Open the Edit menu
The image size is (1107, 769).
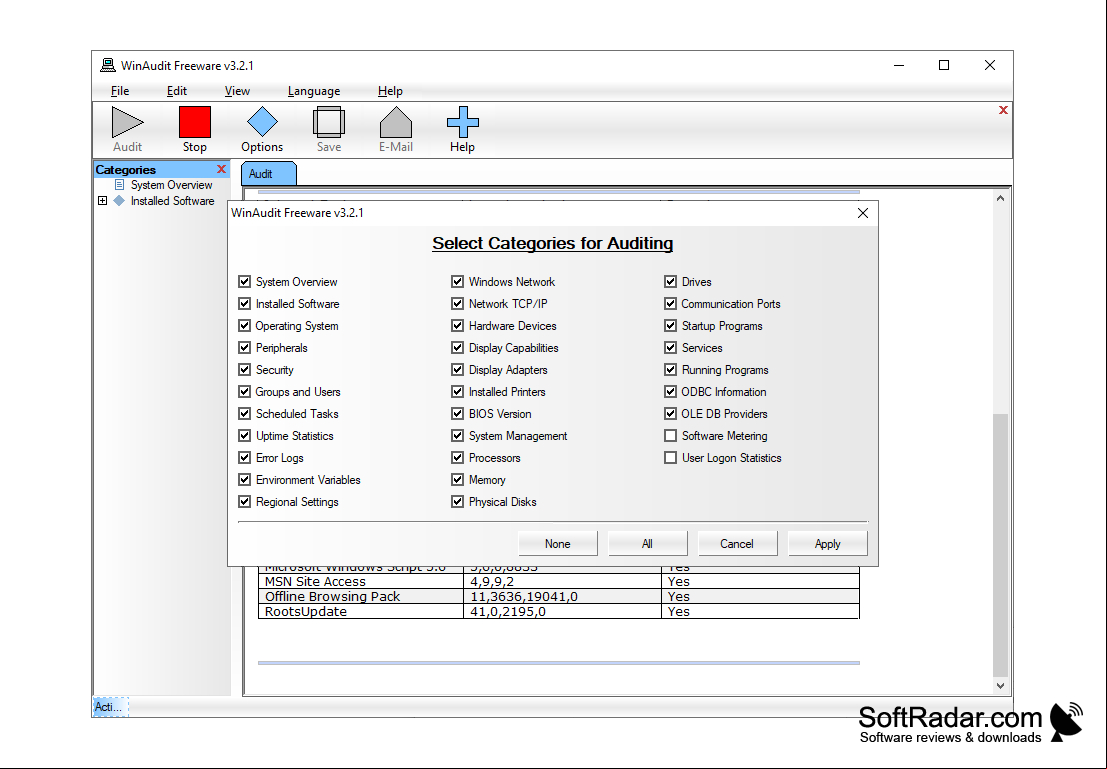(x=176, y=91)
